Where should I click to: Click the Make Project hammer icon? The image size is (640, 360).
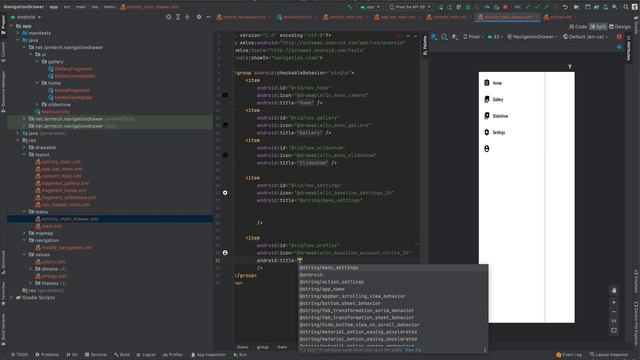350,7
